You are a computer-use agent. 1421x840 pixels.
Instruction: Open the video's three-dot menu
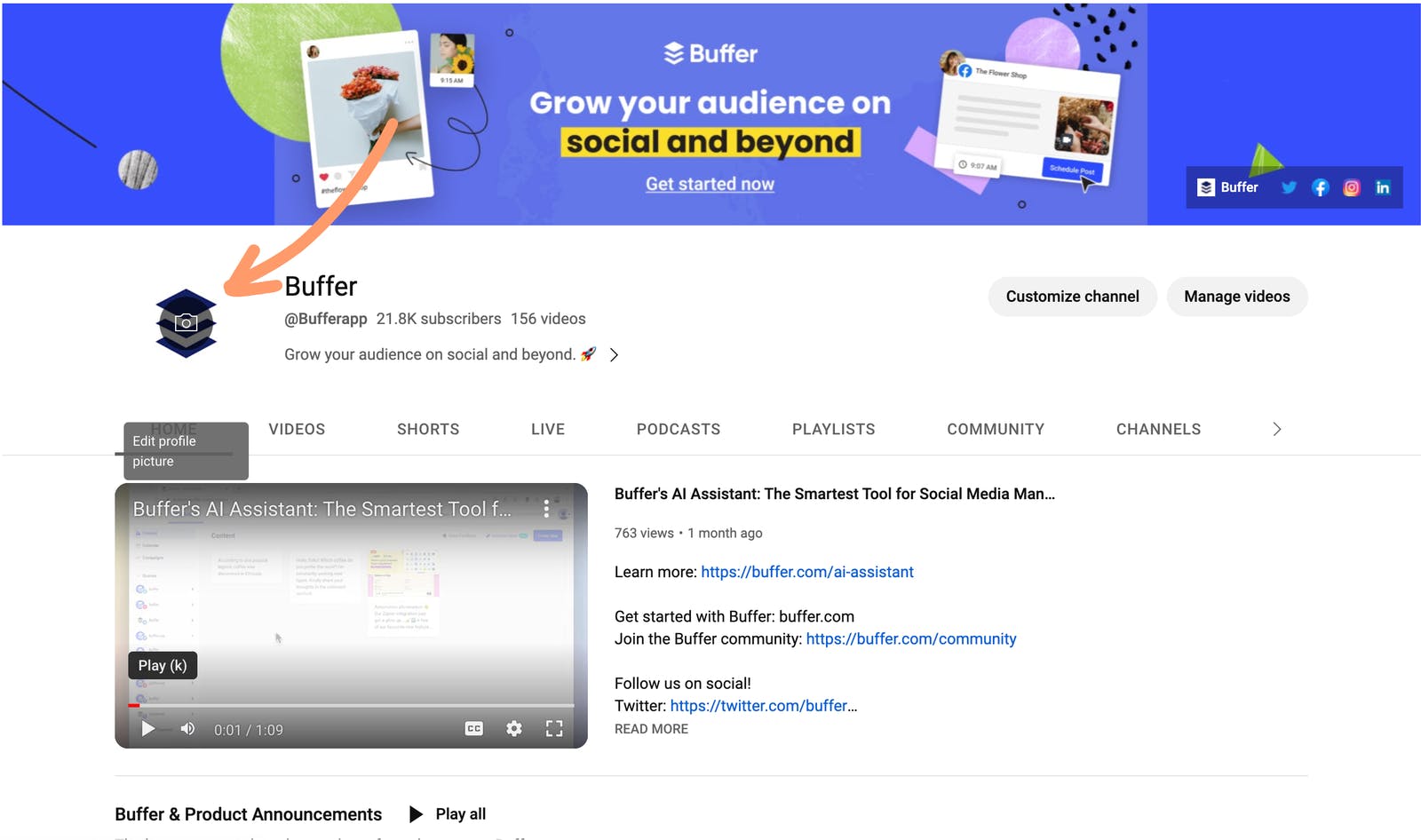[546, 509]
